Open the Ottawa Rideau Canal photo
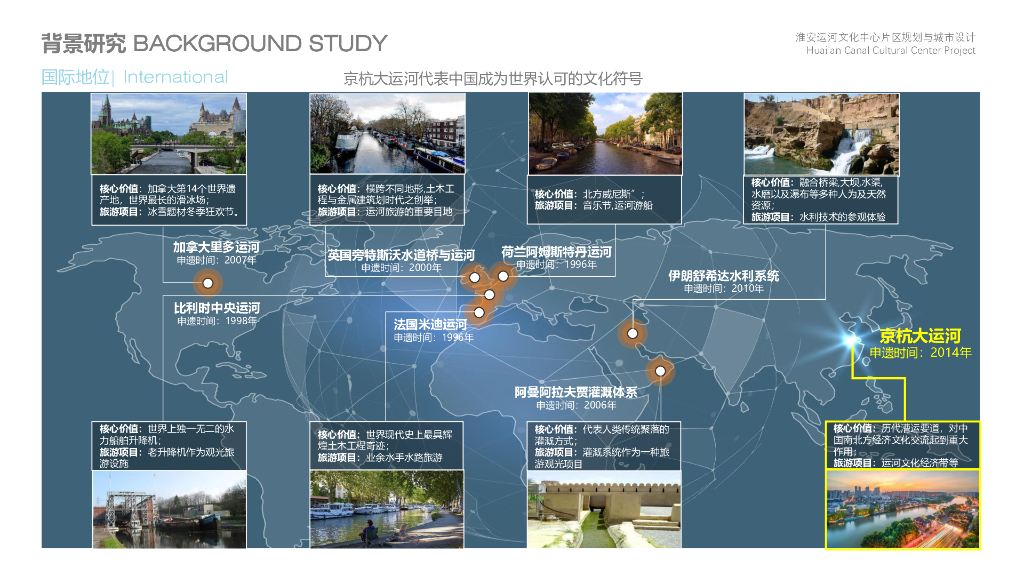Viewport: 1024px width, 576px height. click(x=168, y=133)
